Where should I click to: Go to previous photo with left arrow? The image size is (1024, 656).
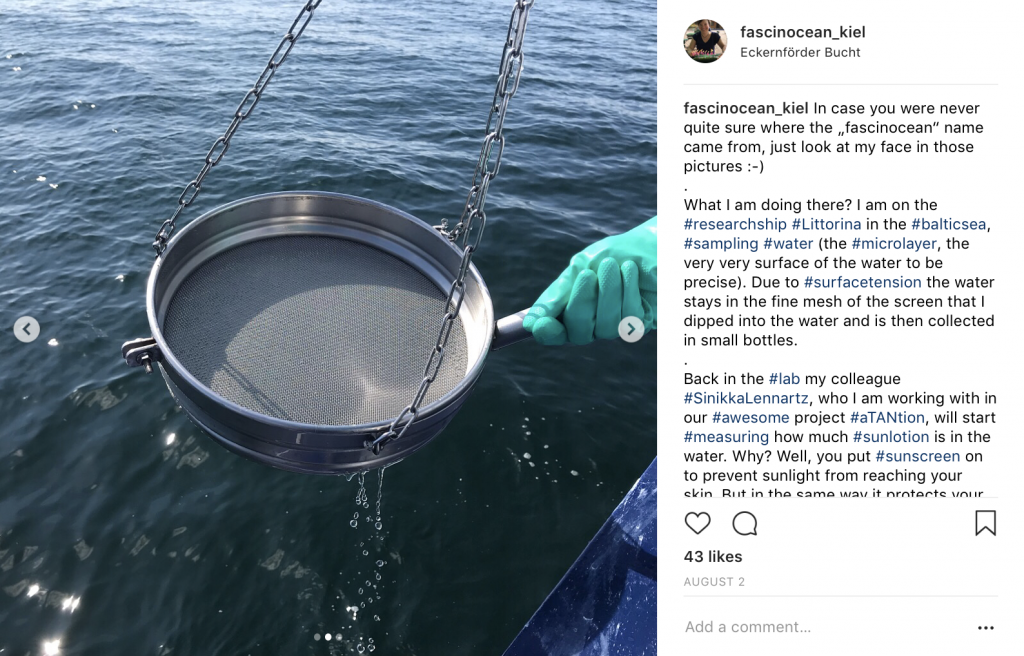pyautogui.click(x=27, y=329)
